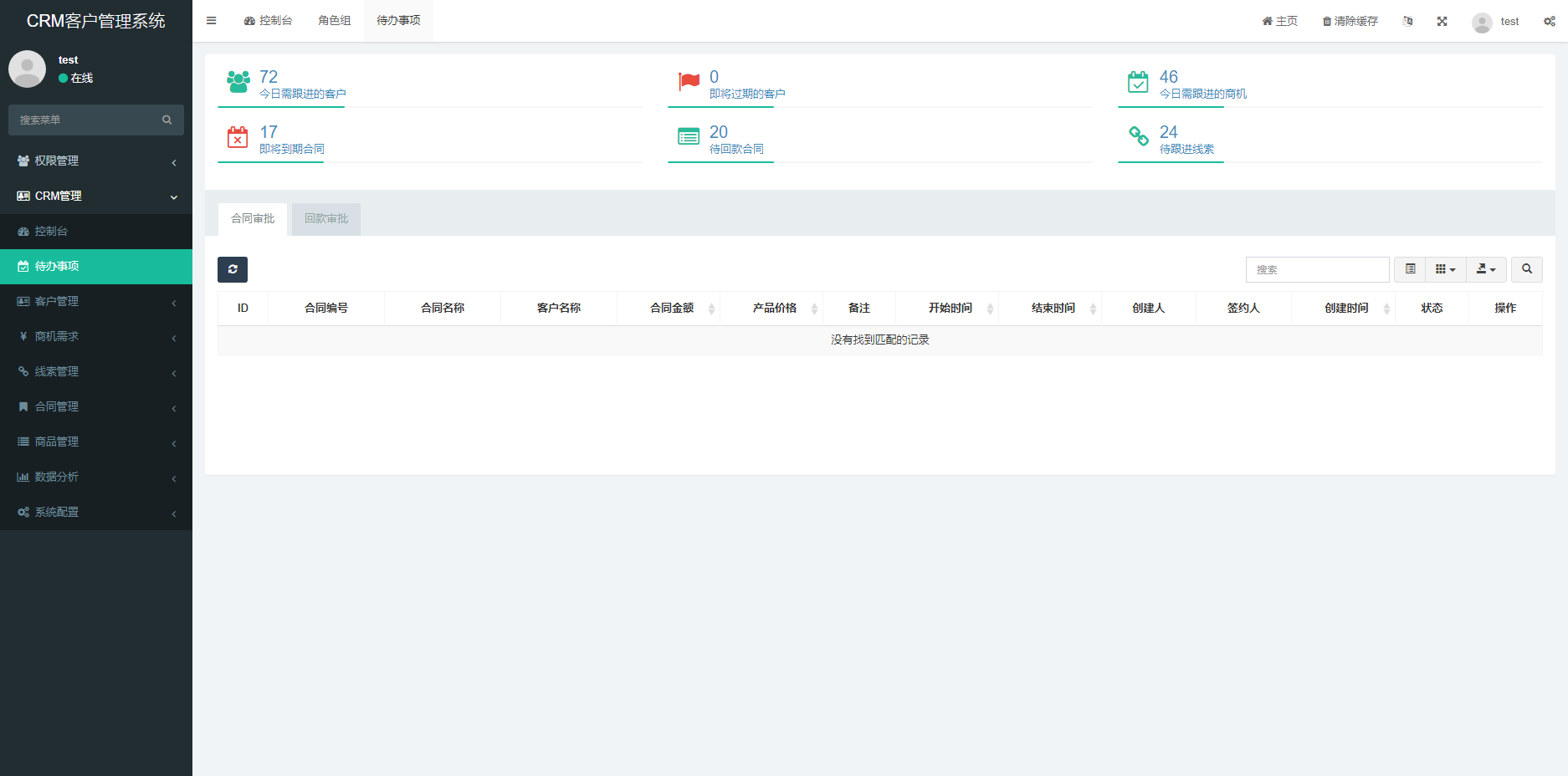Expand 线索管理 sidebar menu
This screenshot has width=1568, height=776.
click(96, 371)
